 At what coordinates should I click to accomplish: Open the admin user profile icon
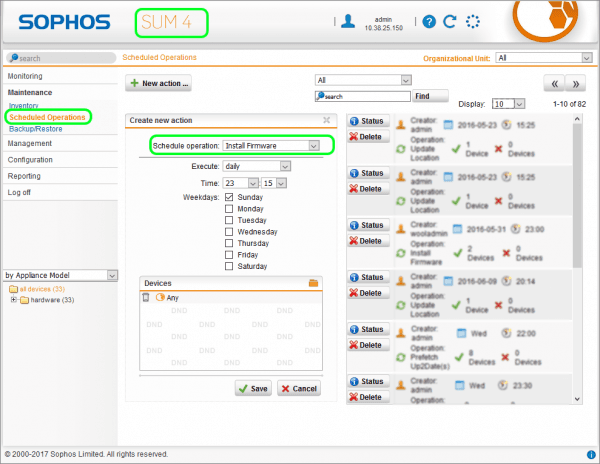(348, 21)
